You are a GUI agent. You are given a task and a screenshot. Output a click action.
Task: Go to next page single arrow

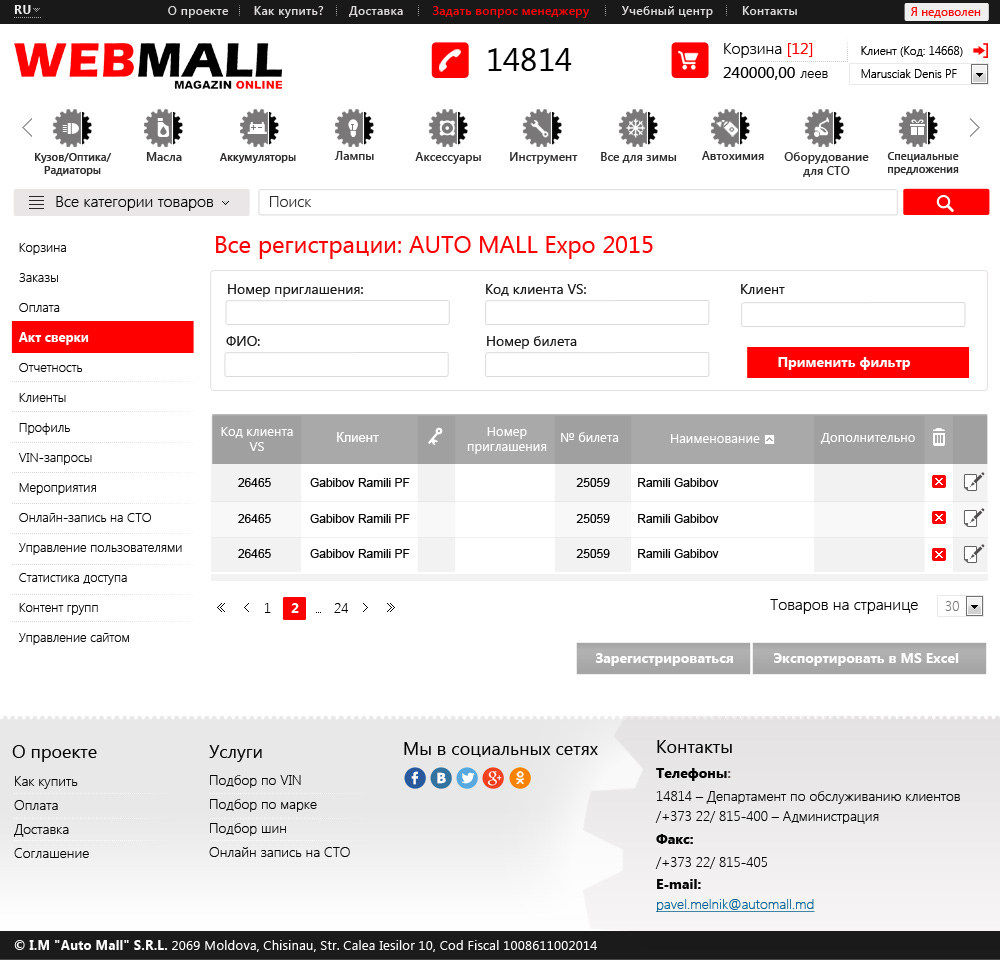(x=365, y=607)
